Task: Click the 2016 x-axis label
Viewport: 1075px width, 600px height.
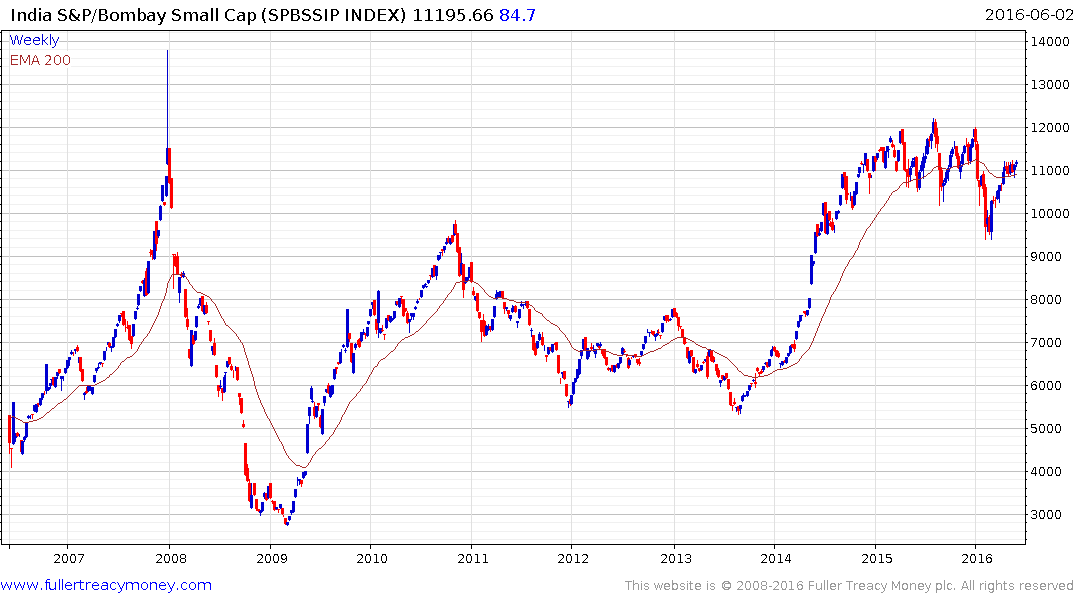Action: (977, 558)
